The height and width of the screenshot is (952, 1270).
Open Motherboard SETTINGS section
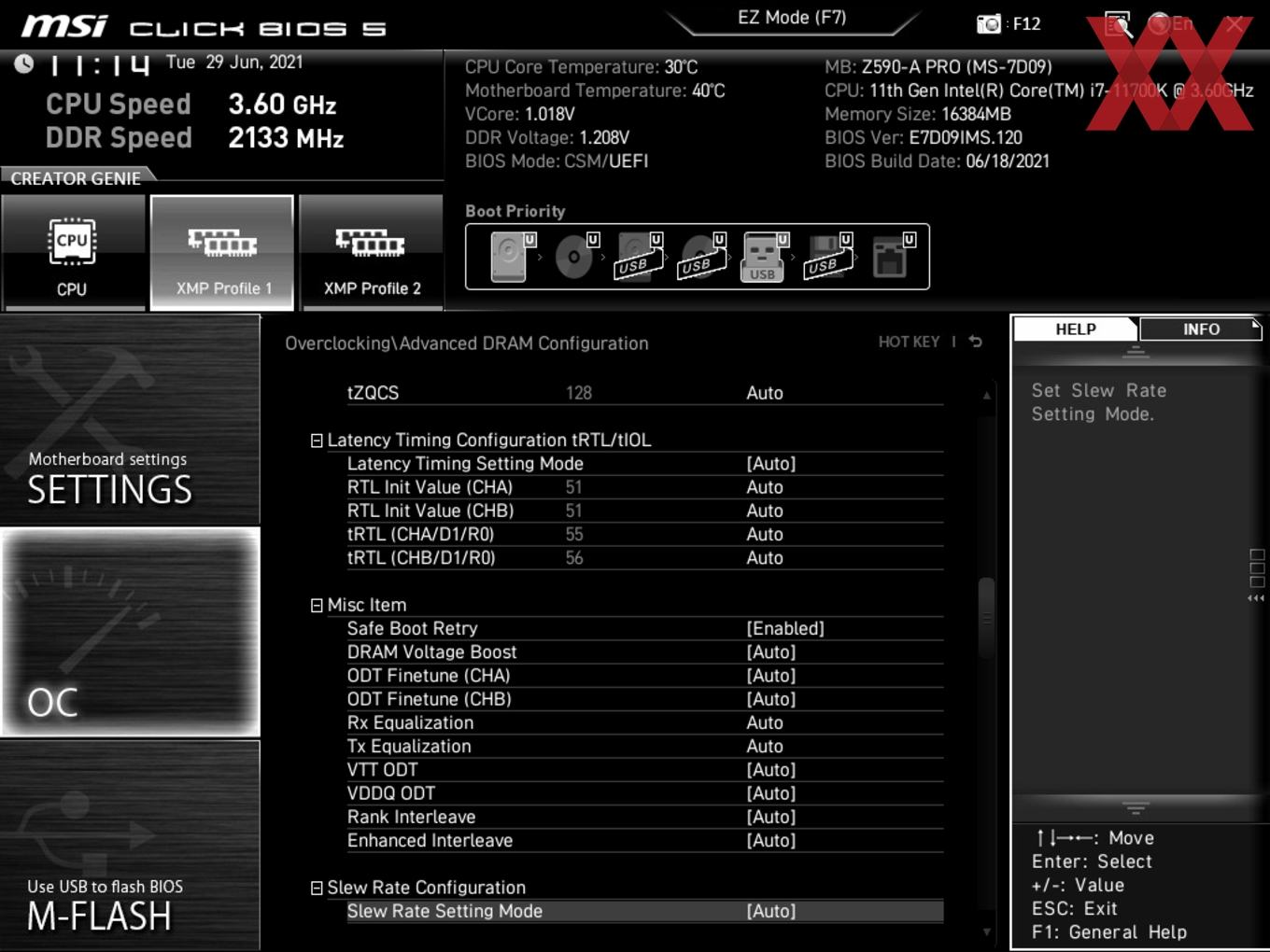[x=130, y=420]
